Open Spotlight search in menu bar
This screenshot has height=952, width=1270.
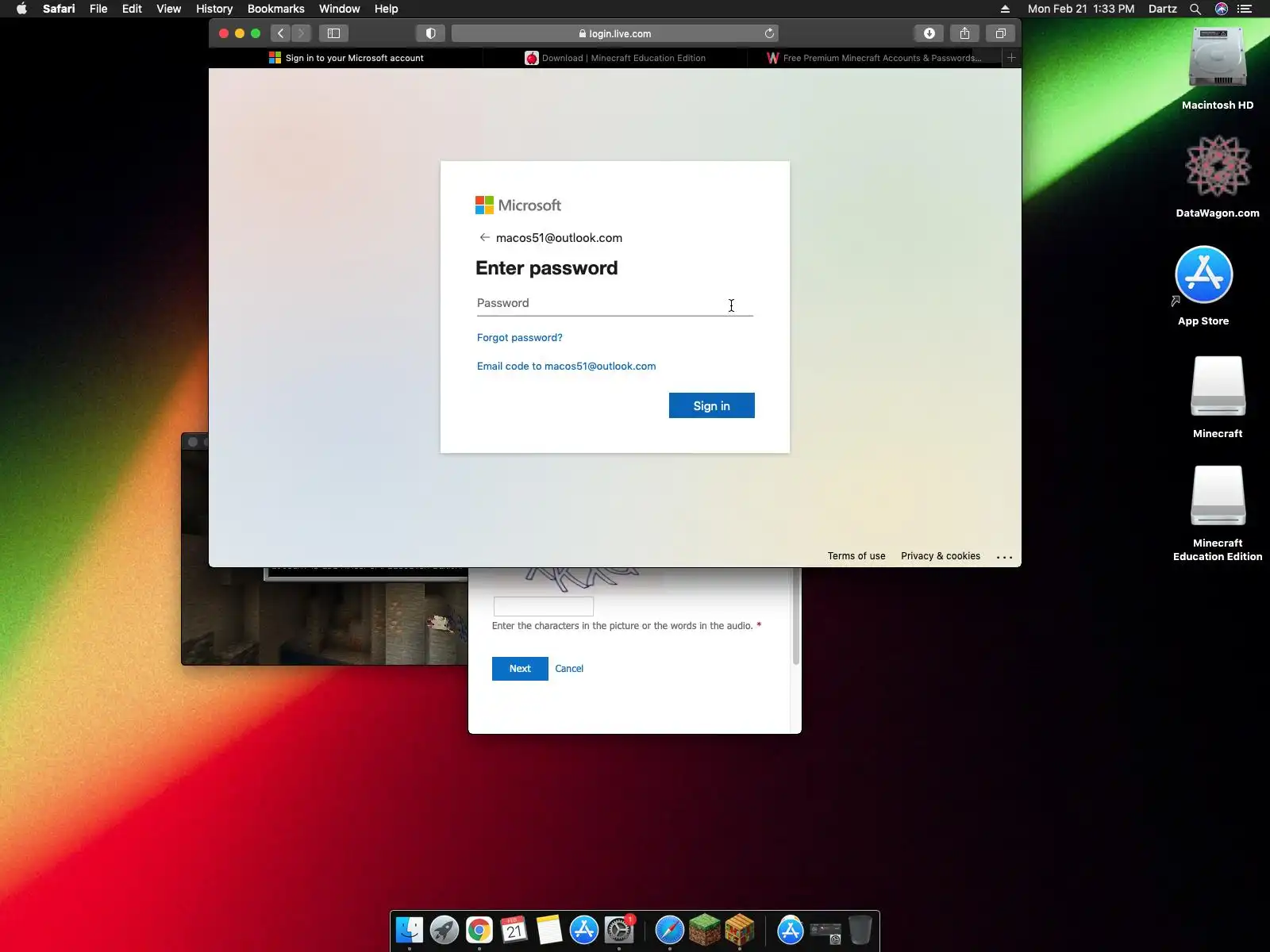click(x=1195, y=9)
